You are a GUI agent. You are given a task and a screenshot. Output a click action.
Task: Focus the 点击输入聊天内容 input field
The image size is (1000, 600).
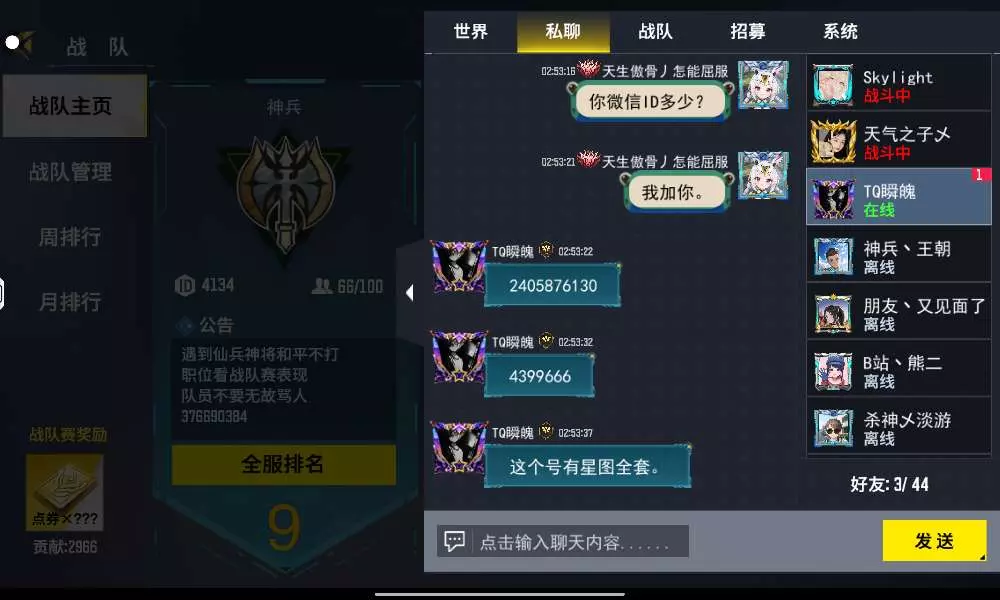[x=562, y=541]
